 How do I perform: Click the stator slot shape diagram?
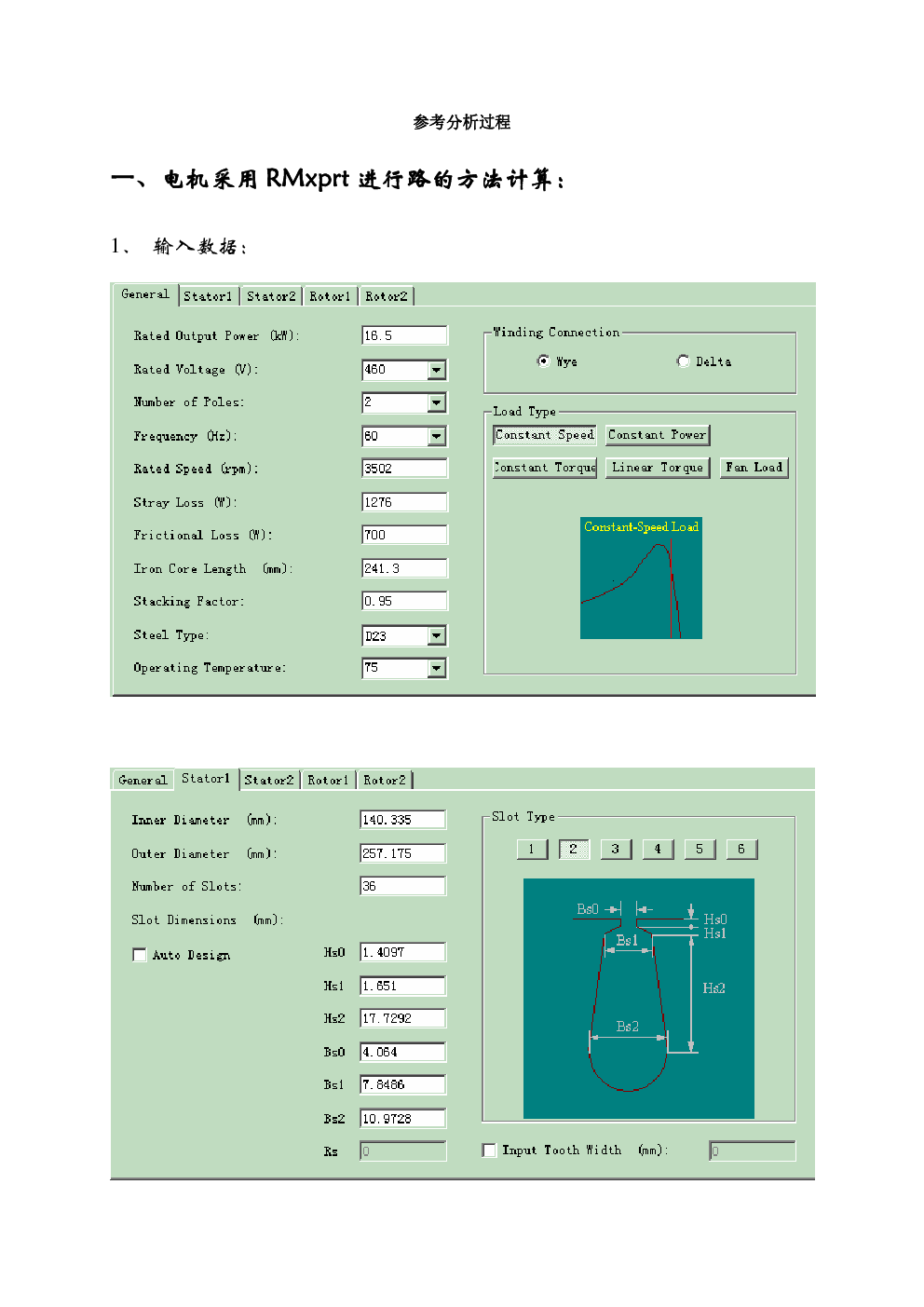point(638,998)
